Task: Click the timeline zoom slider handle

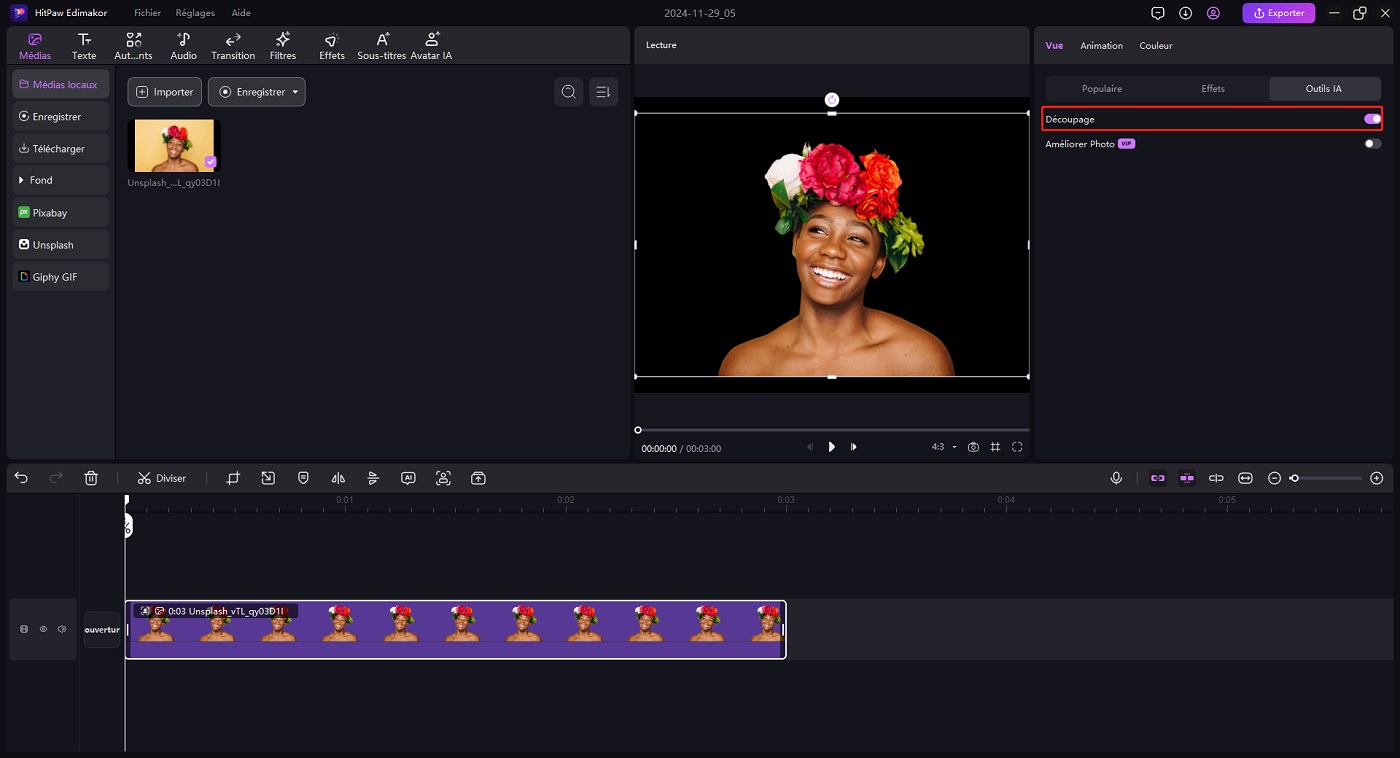Action: tap(1294, 478)
